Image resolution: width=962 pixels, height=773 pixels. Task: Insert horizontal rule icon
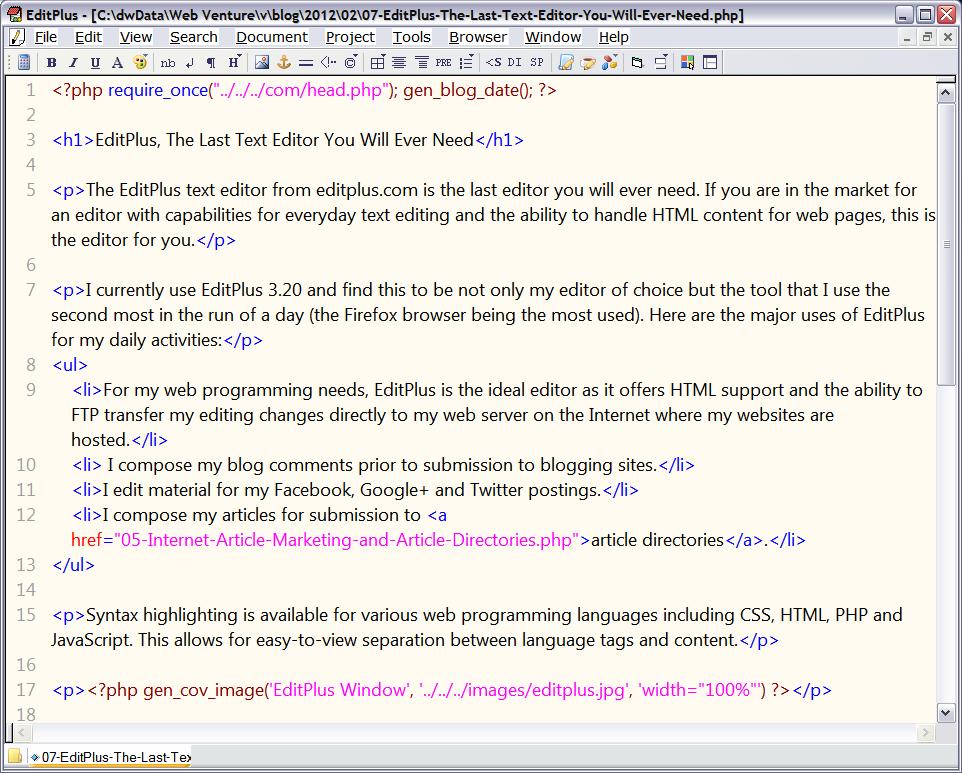306,63
